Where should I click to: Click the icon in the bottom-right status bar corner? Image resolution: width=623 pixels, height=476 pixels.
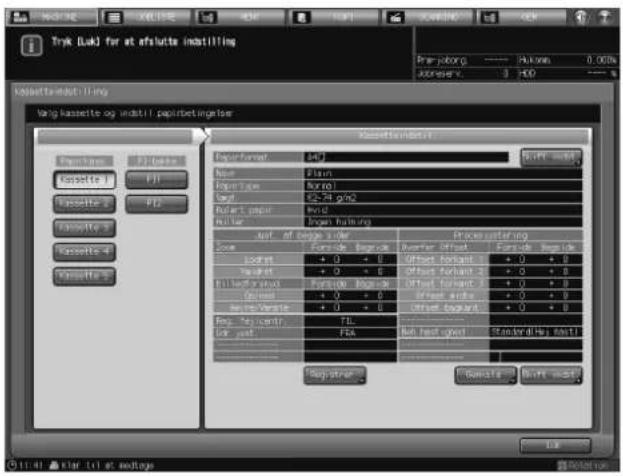tap(561, 465)
